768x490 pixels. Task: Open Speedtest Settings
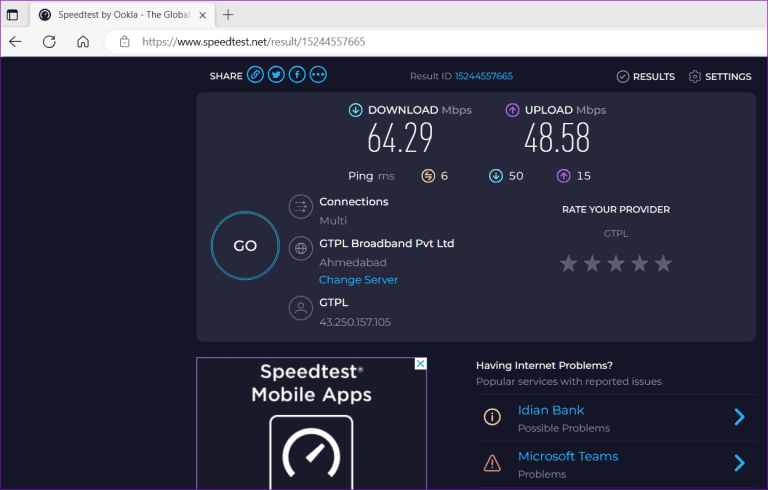720,76
